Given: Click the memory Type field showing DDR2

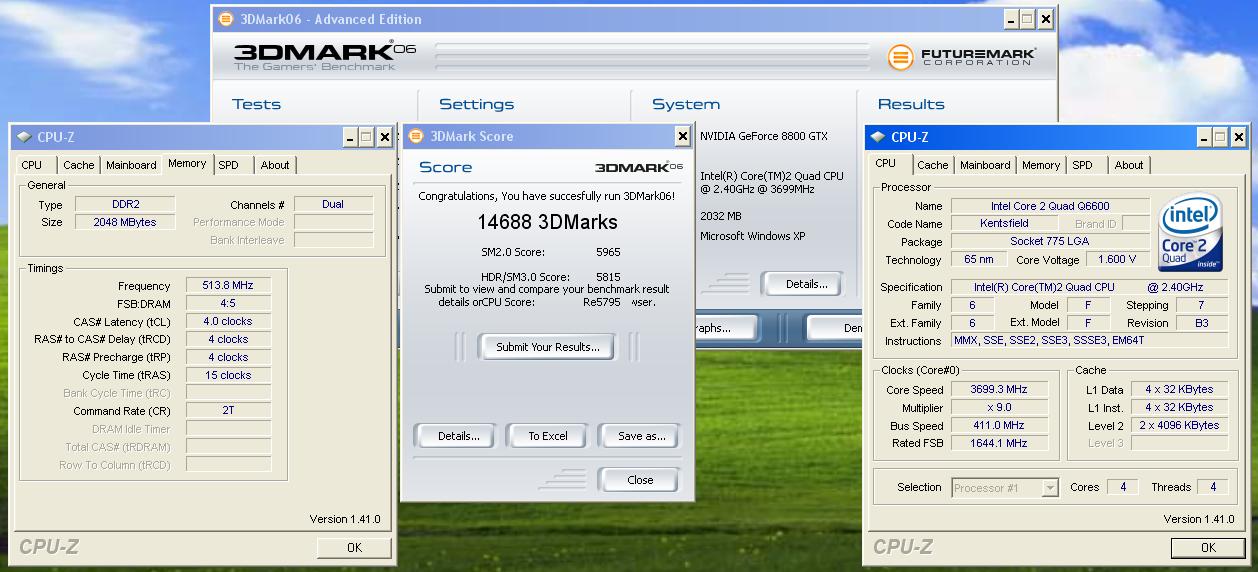Looking at the screenshot, I should click(x=126, y=204).
